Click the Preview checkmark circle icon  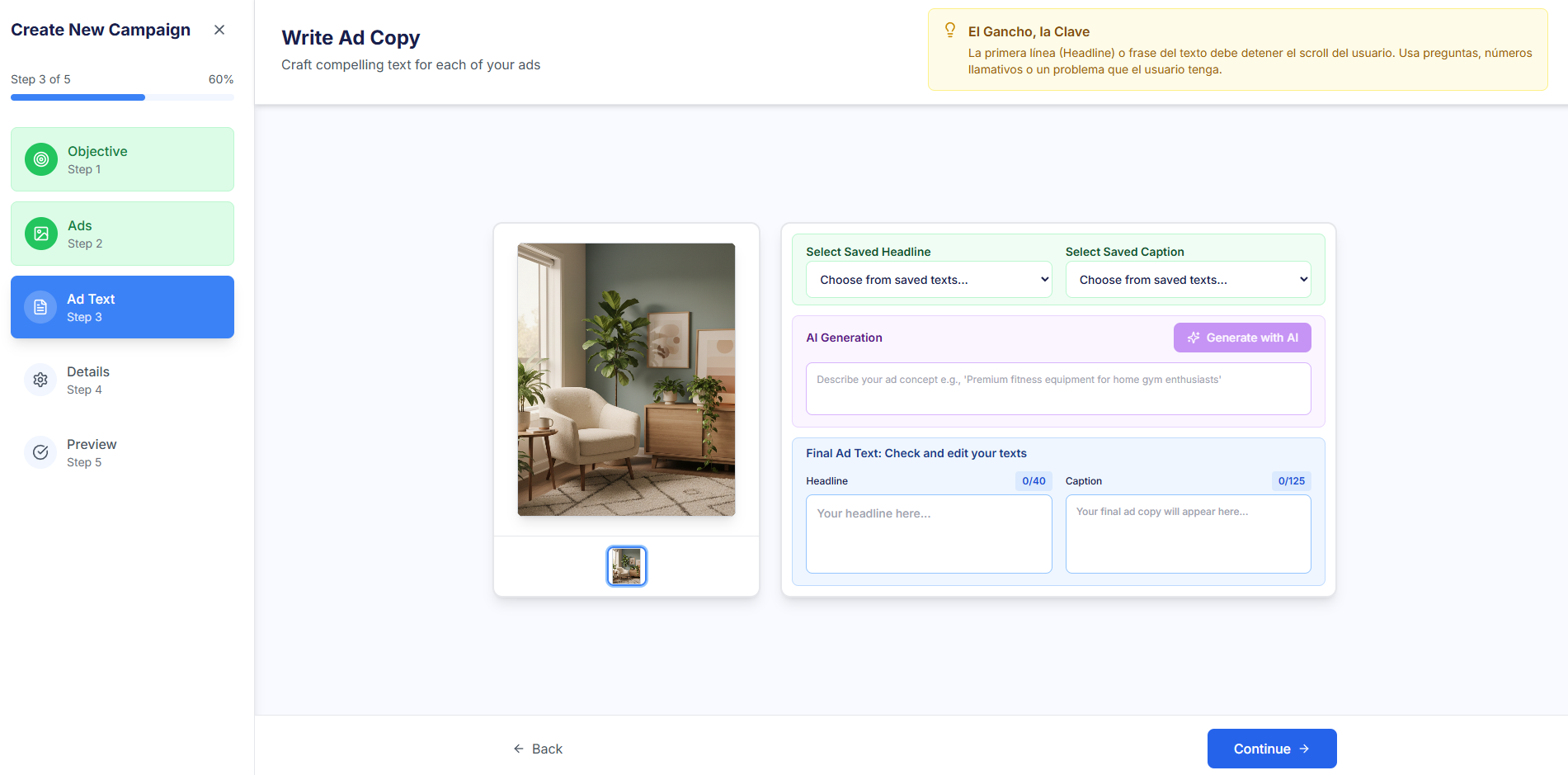point(40,452)
